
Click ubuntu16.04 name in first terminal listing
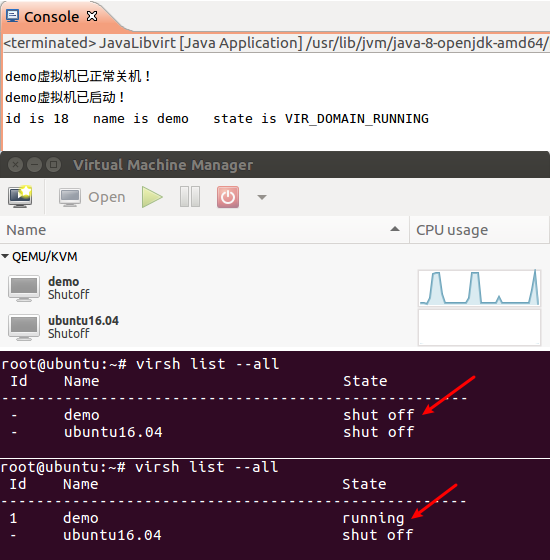(x=113, y=432)
